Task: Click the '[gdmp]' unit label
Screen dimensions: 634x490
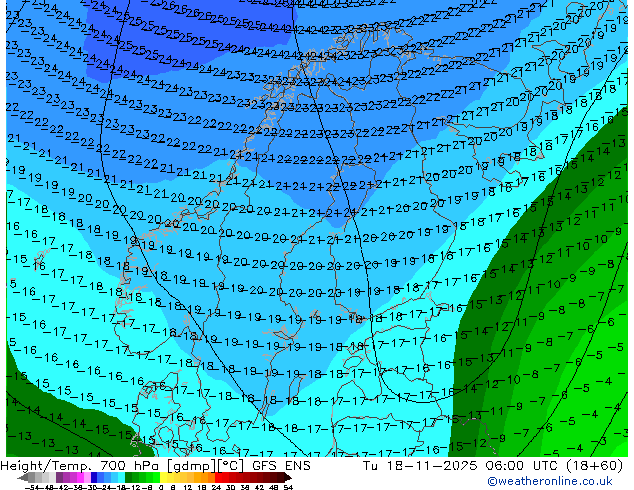Action: click(192, 466)
